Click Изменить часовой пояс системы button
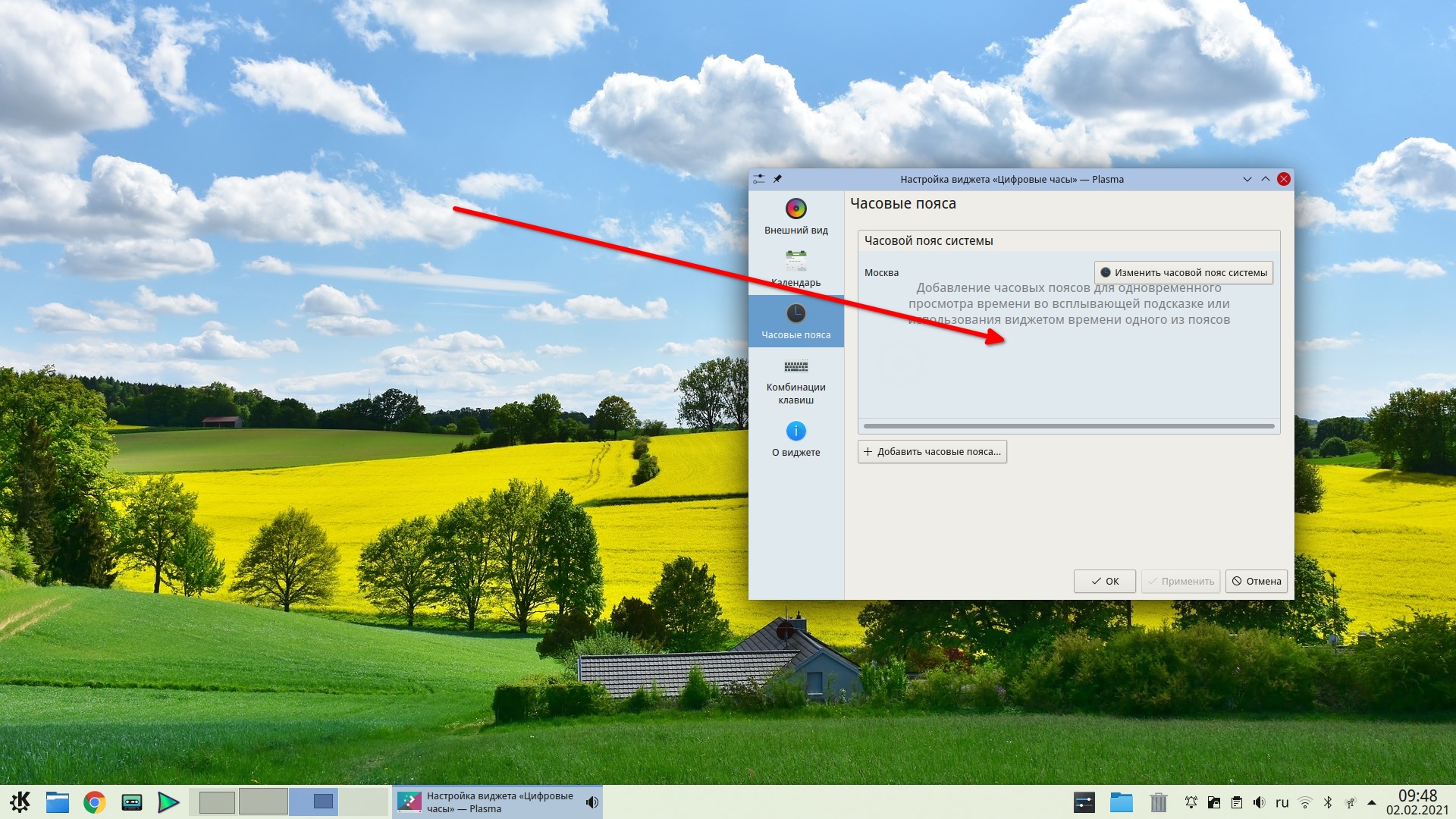This screenshot has height=819, width=1456. (1183, 272)
